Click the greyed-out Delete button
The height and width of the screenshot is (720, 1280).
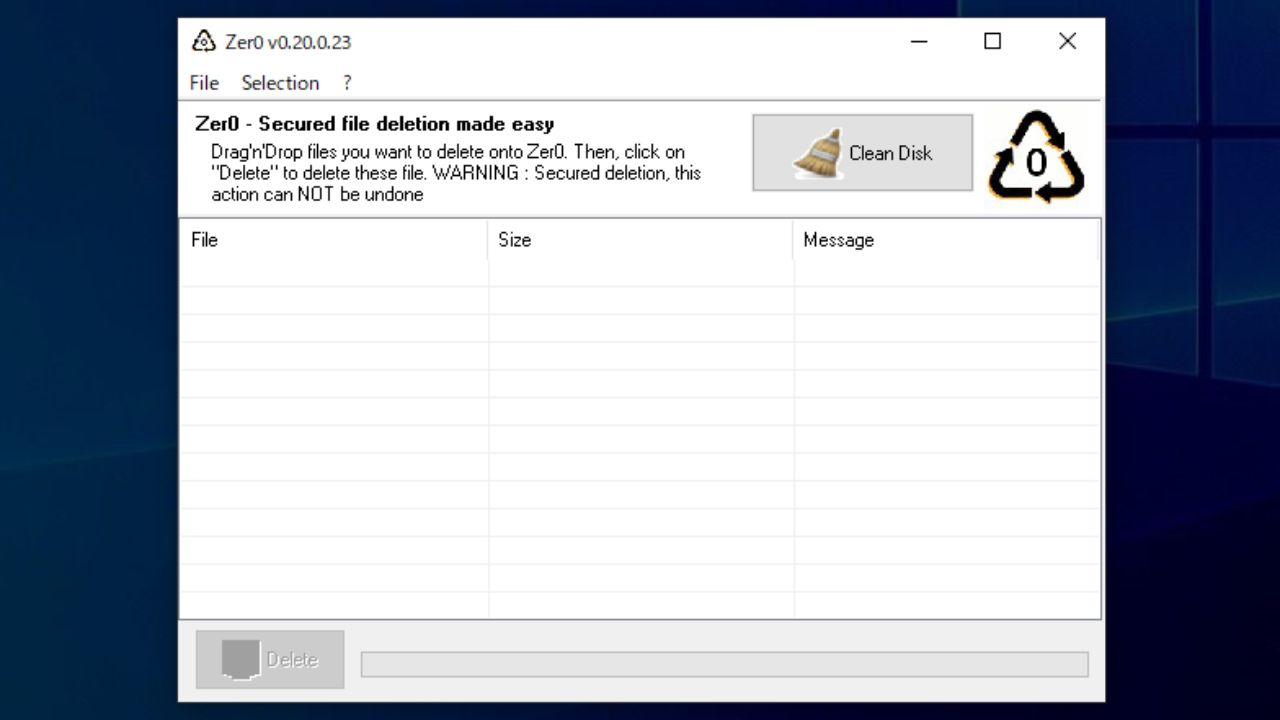(270, 659)
